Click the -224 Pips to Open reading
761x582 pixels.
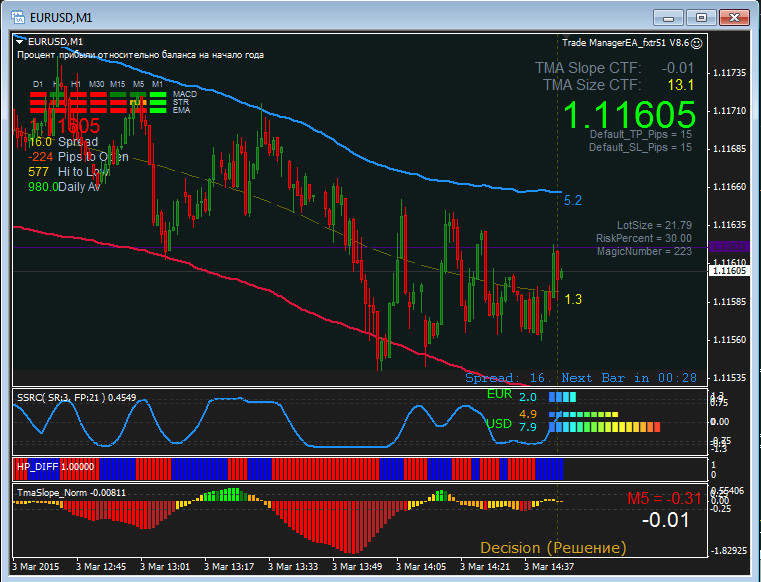pyautogui.click(x=78, y=157)
